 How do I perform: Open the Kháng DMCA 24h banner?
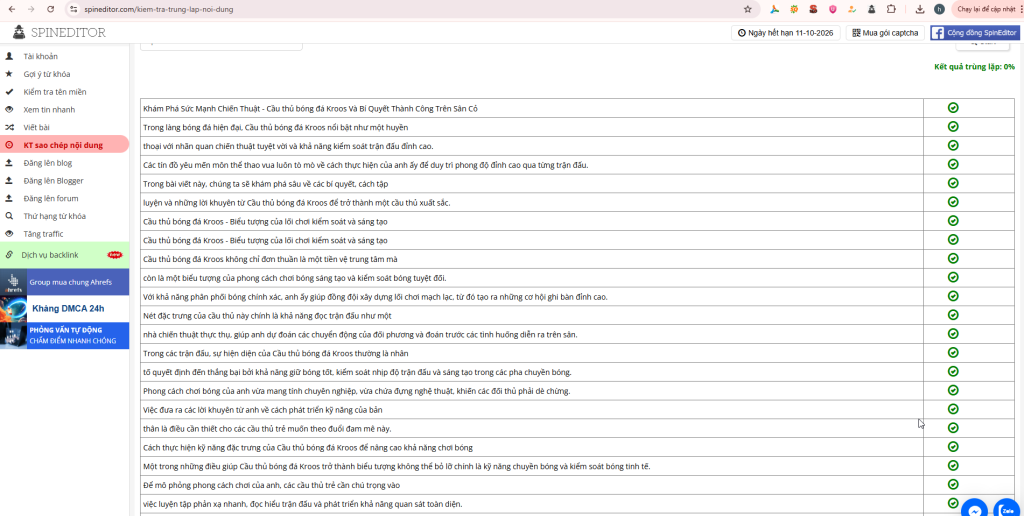(65, 309)
